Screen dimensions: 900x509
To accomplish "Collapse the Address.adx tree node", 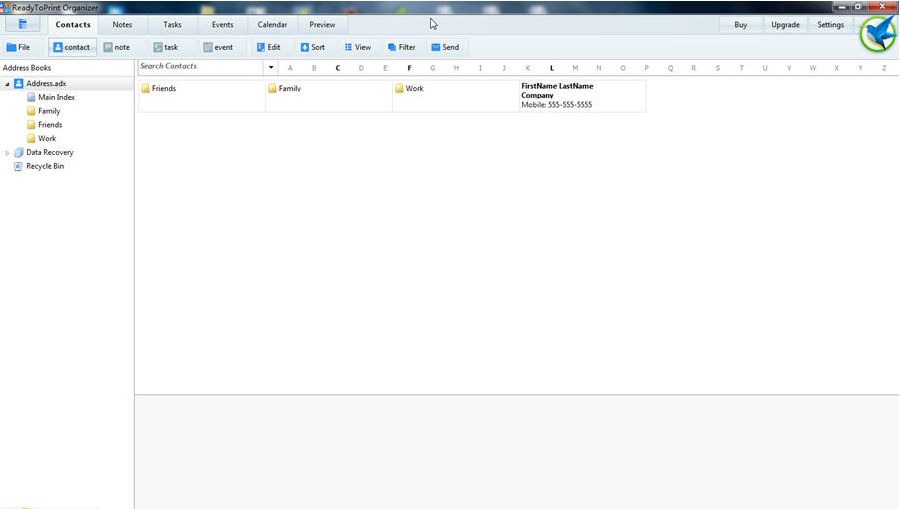I will point(7,84).
